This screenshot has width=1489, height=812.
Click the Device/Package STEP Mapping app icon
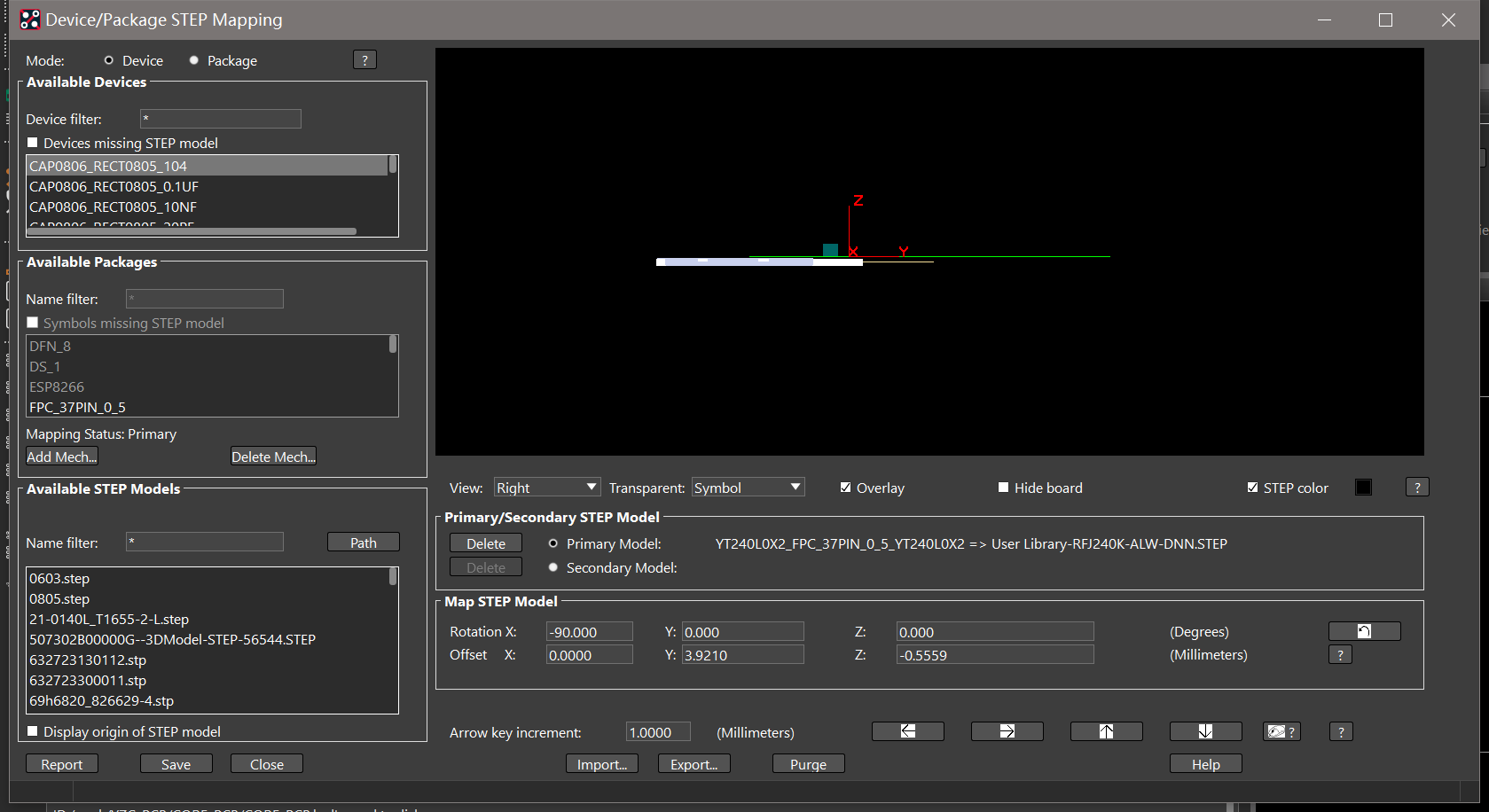click(29, 20)
